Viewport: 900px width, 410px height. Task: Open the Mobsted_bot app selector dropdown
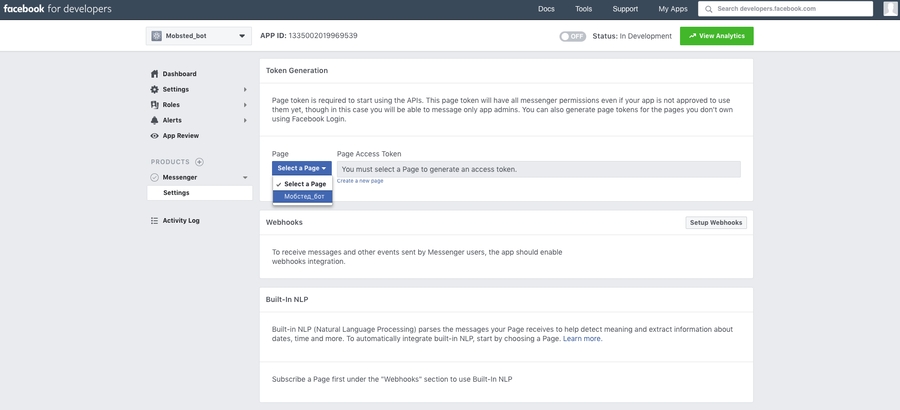click(199, 36)
